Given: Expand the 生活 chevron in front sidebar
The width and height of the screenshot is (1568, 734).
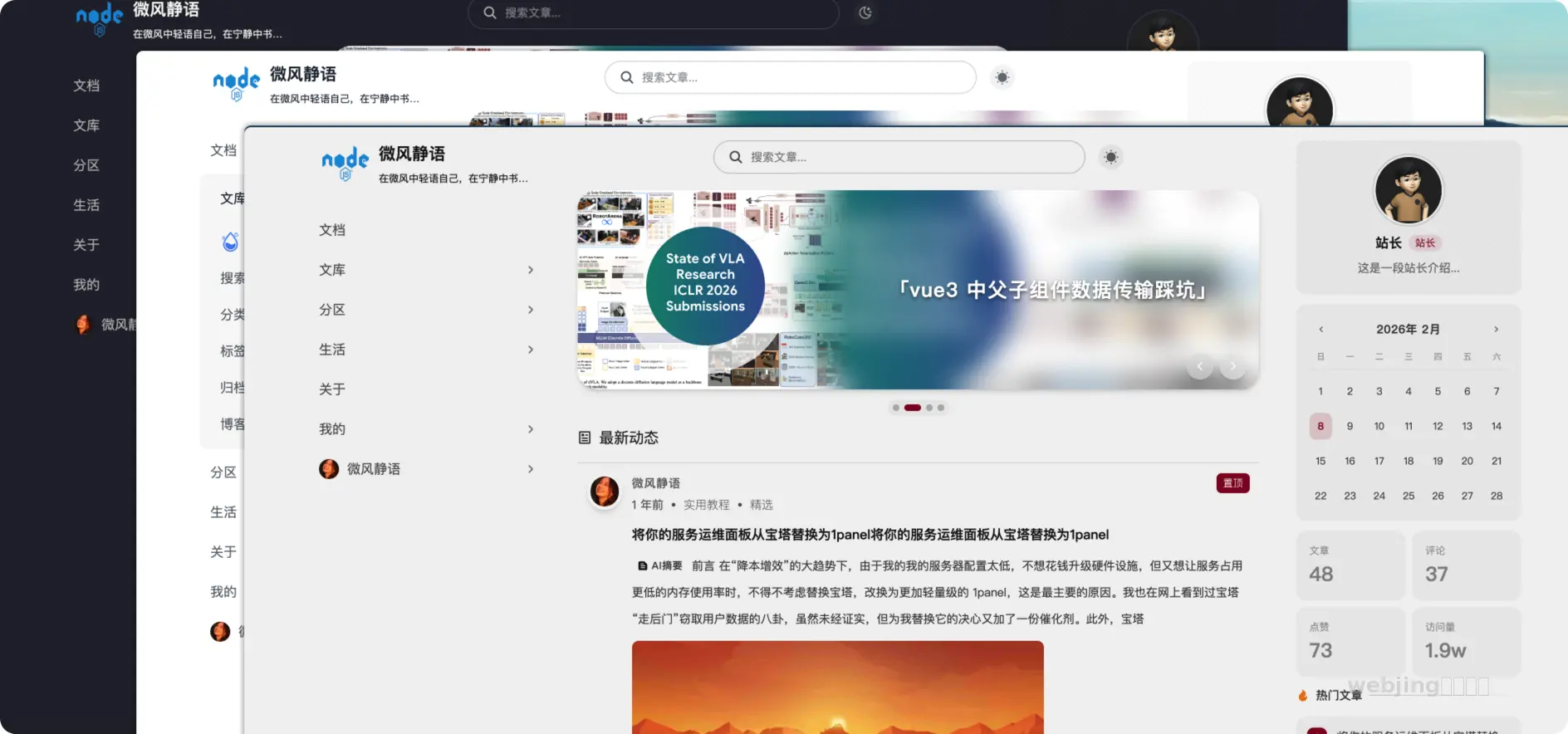Looking at the screenshot, I should coord(531,350).
